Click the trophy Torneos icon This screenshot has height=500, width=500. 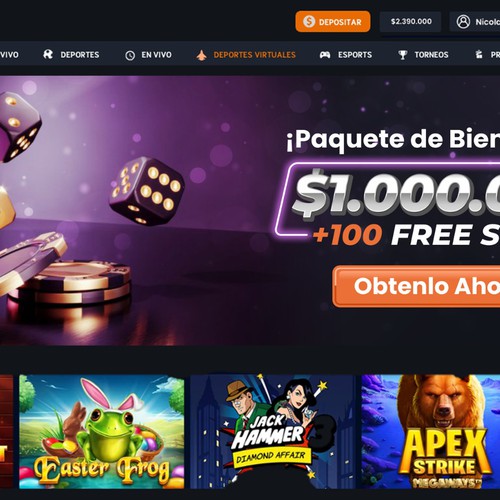point(403,55)
